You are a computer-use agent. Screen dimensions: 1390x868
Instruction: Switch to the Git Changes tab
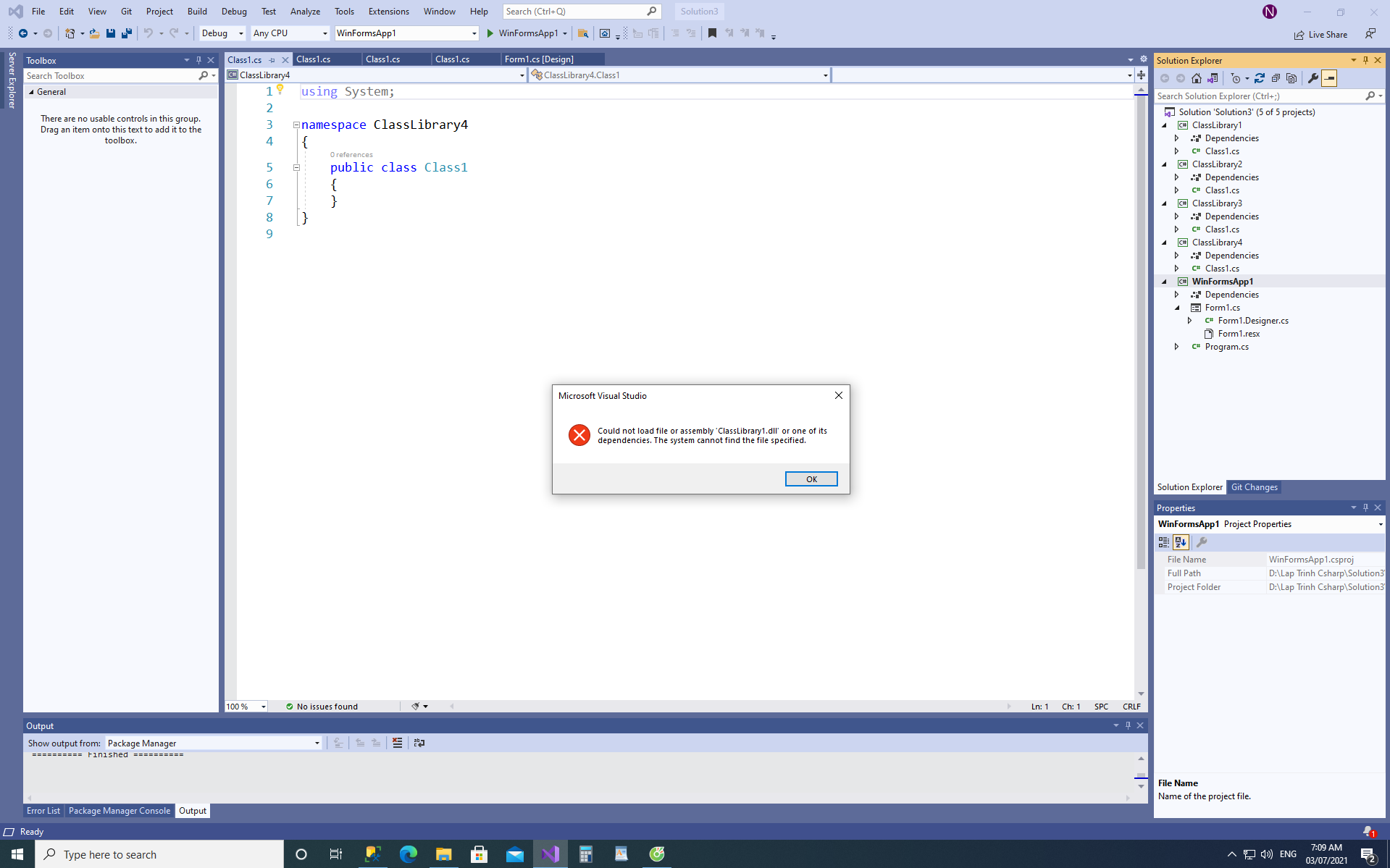coord(1254,487)
